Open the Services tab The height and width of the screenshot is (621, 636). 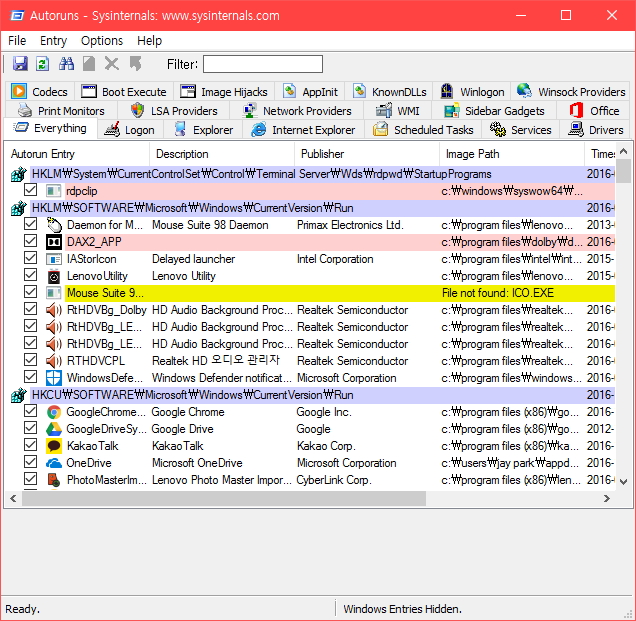click(x=521, y=130)
